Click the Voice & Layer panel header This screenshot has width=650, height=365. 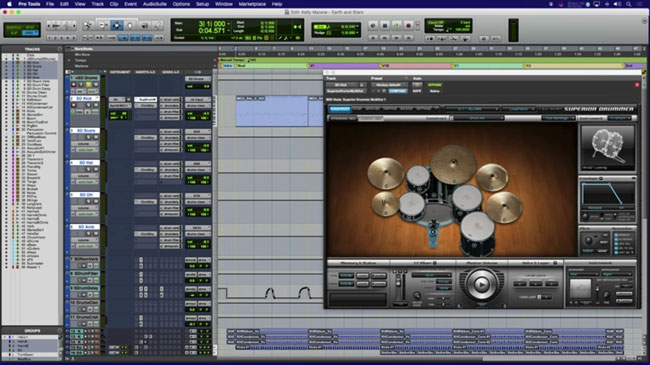[x=536, y=263]
